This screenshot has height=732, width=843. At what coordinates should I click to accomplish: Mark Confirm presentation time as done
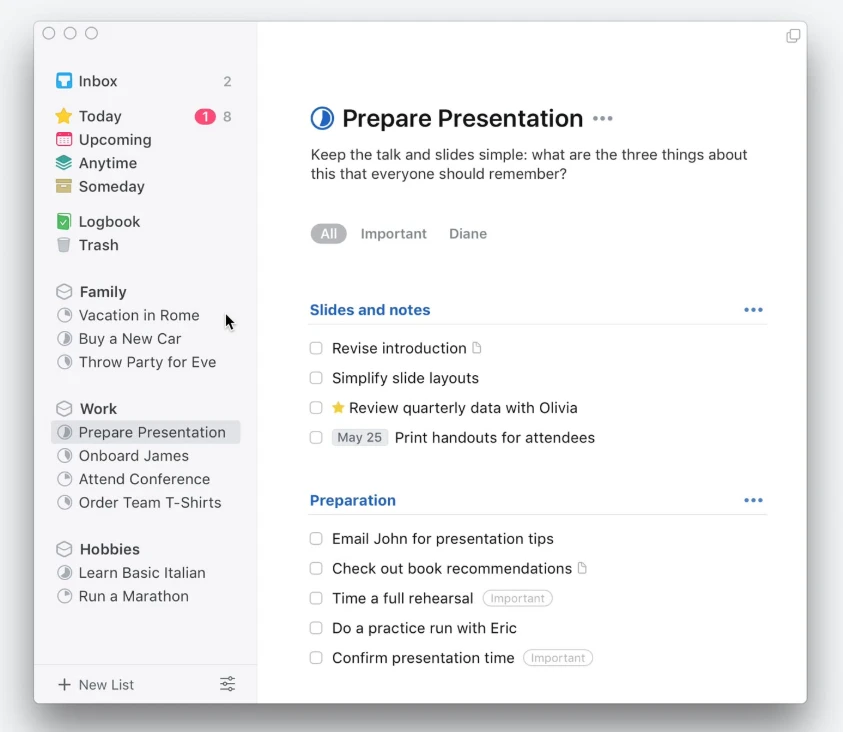point(316,658)
